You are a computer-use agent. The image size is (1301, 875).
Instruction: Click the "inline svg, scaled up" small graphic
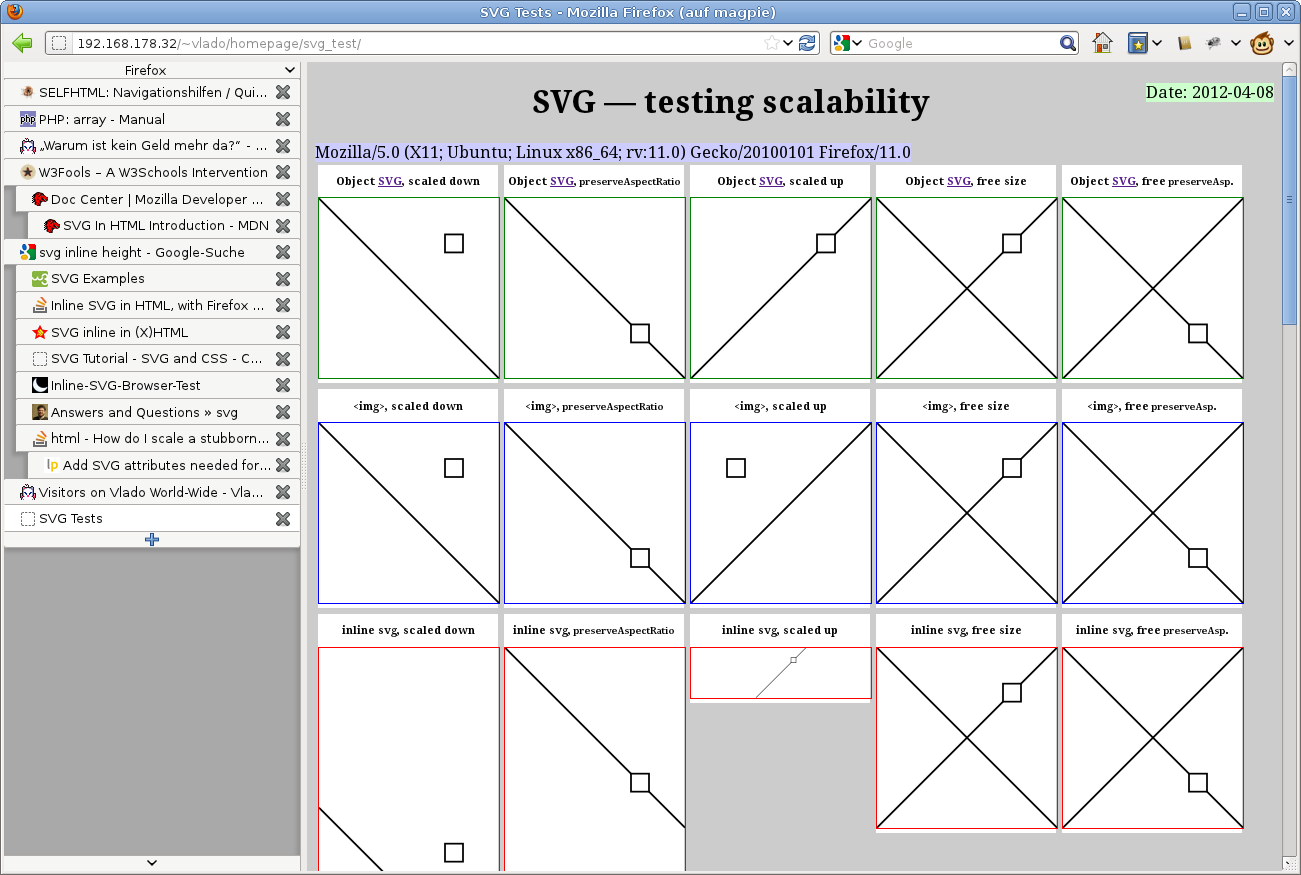781,673
